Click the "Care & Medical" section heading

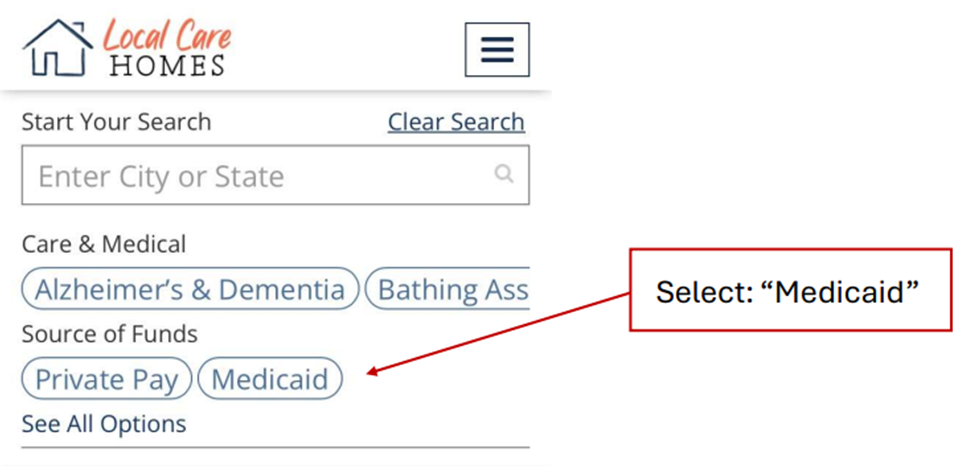click(x=104, y=244)
